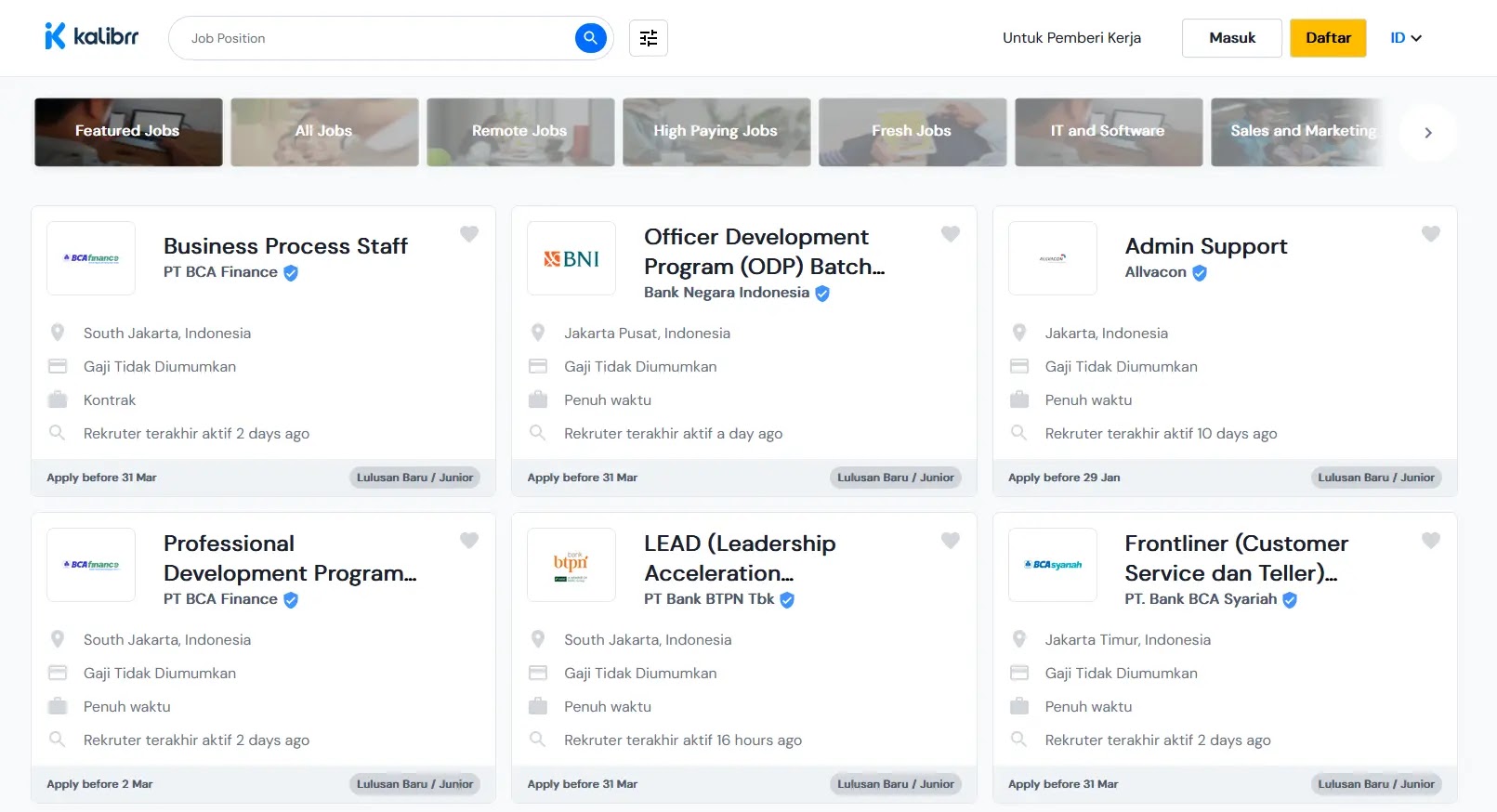Viewport: 1497px width, 812px height.
Task: Toggle heart on Admin Support job
Action: tap(1431, 234)
